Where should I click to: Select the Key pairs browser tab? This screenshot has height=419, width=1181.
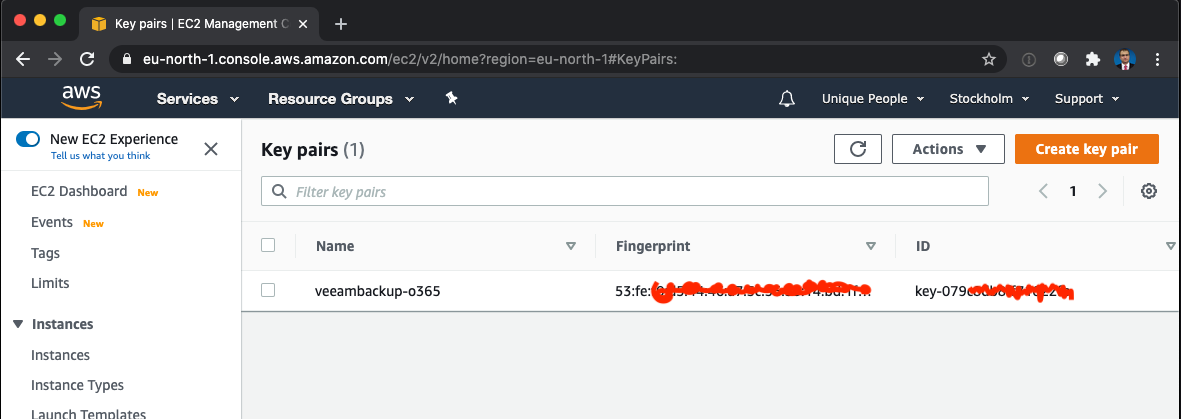click(x=200, y=23)
